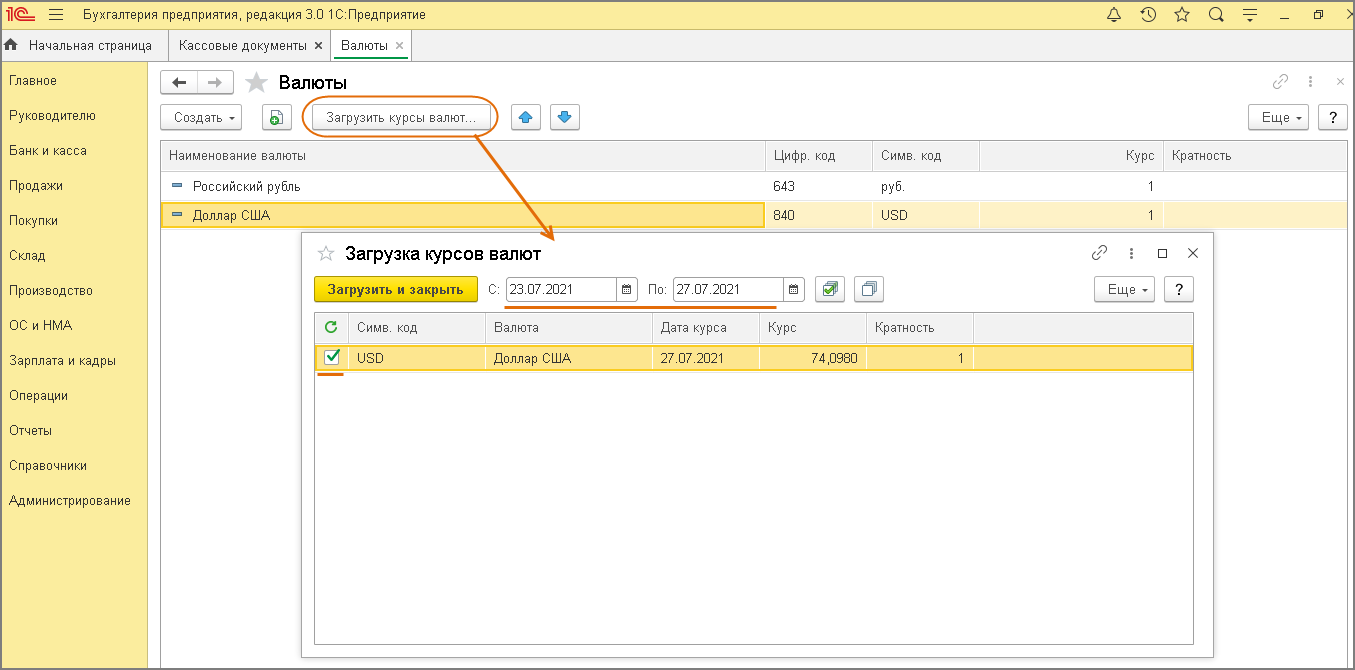Viewport: 1355px width, 670px height.
Task: Switch to Начальная страница tab
Action: tap(82, 45)
